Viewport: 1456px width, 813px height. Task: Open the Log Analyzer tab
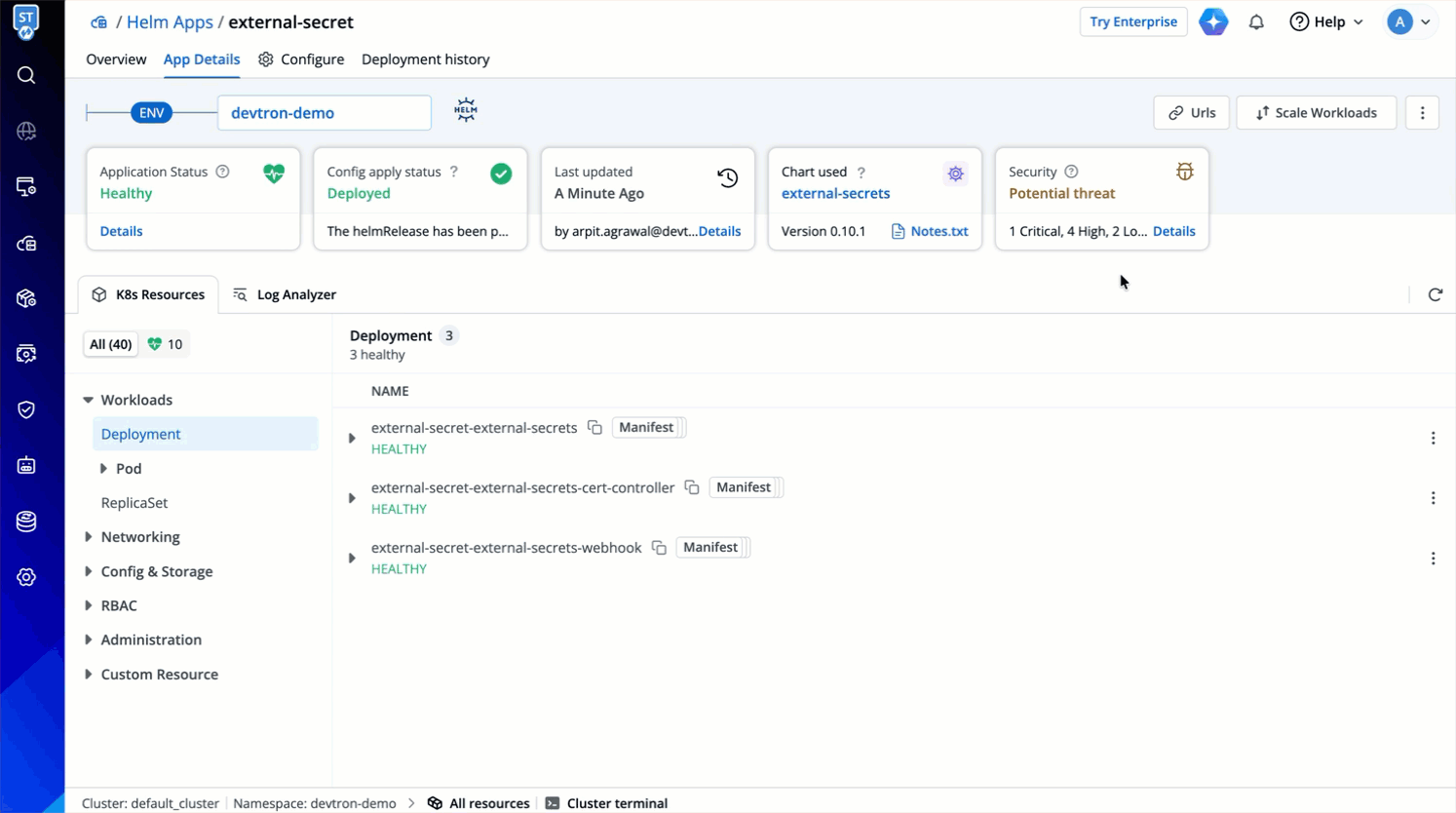tap(285, 294)
